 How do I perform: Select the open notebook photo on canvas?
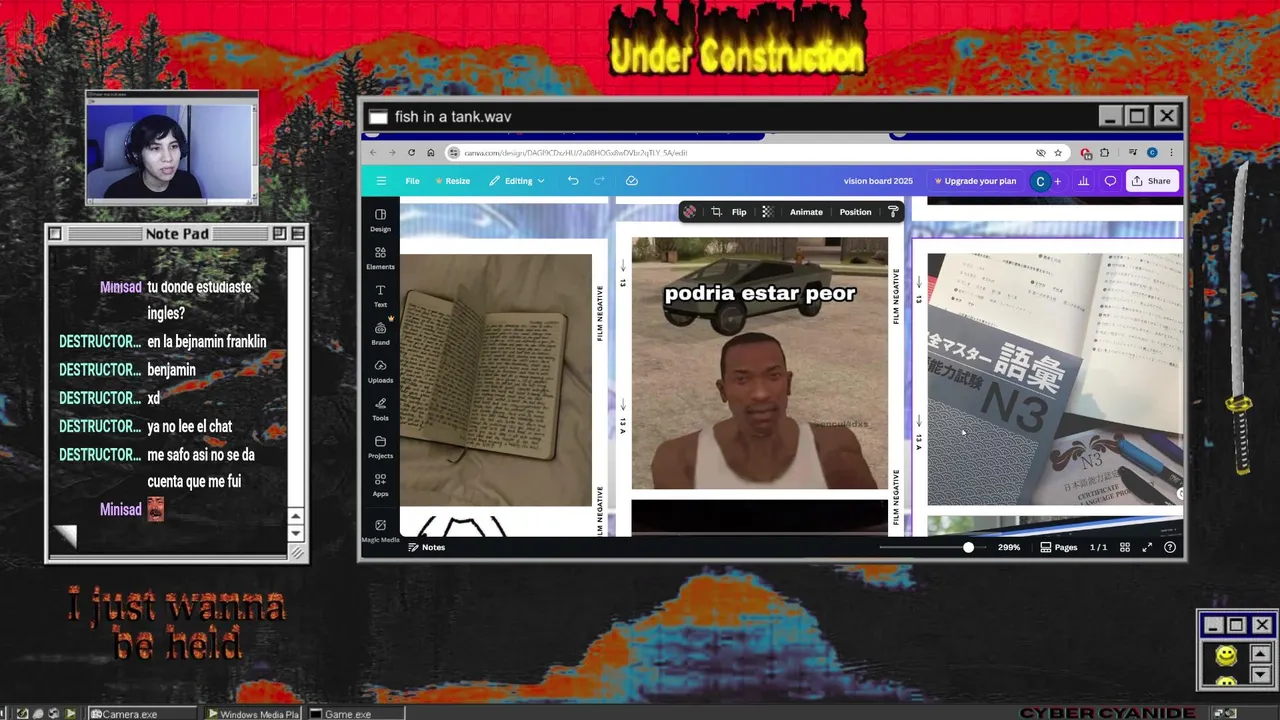pyautogui.click(x=496, y=380)
